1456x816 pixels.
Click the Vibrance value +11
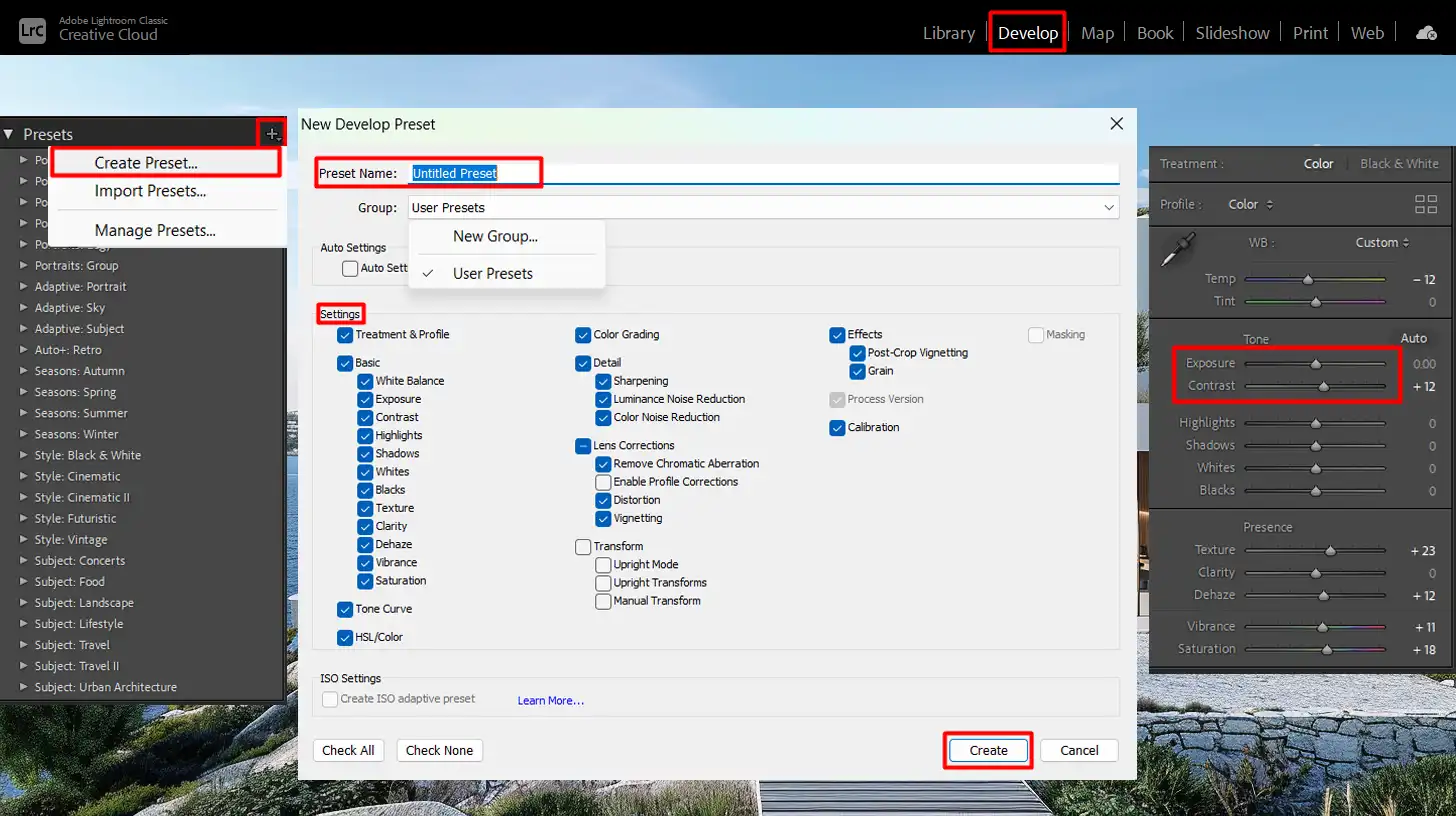(x=1424, y=627)
